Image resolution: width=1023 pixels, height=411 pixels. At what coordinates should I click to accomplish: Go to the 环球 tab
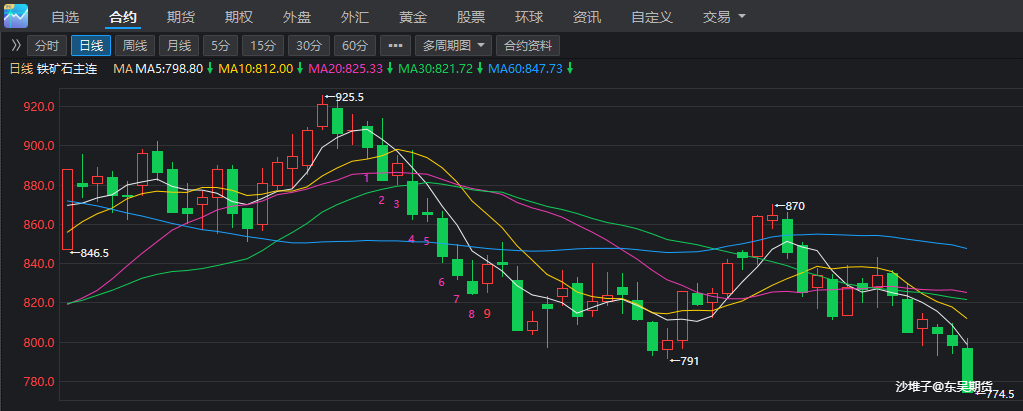click(528, 17)
